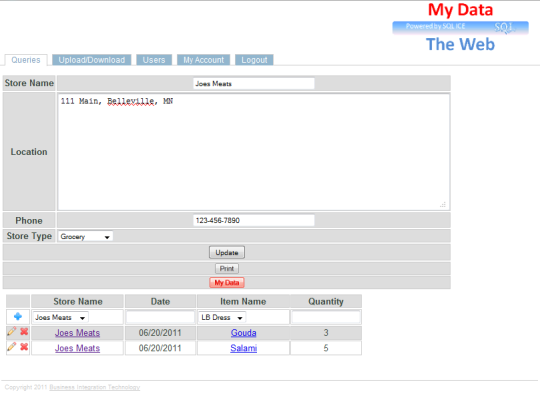
Task: Open the Store Type Grocery dropdown
Action: coord(85,237)
